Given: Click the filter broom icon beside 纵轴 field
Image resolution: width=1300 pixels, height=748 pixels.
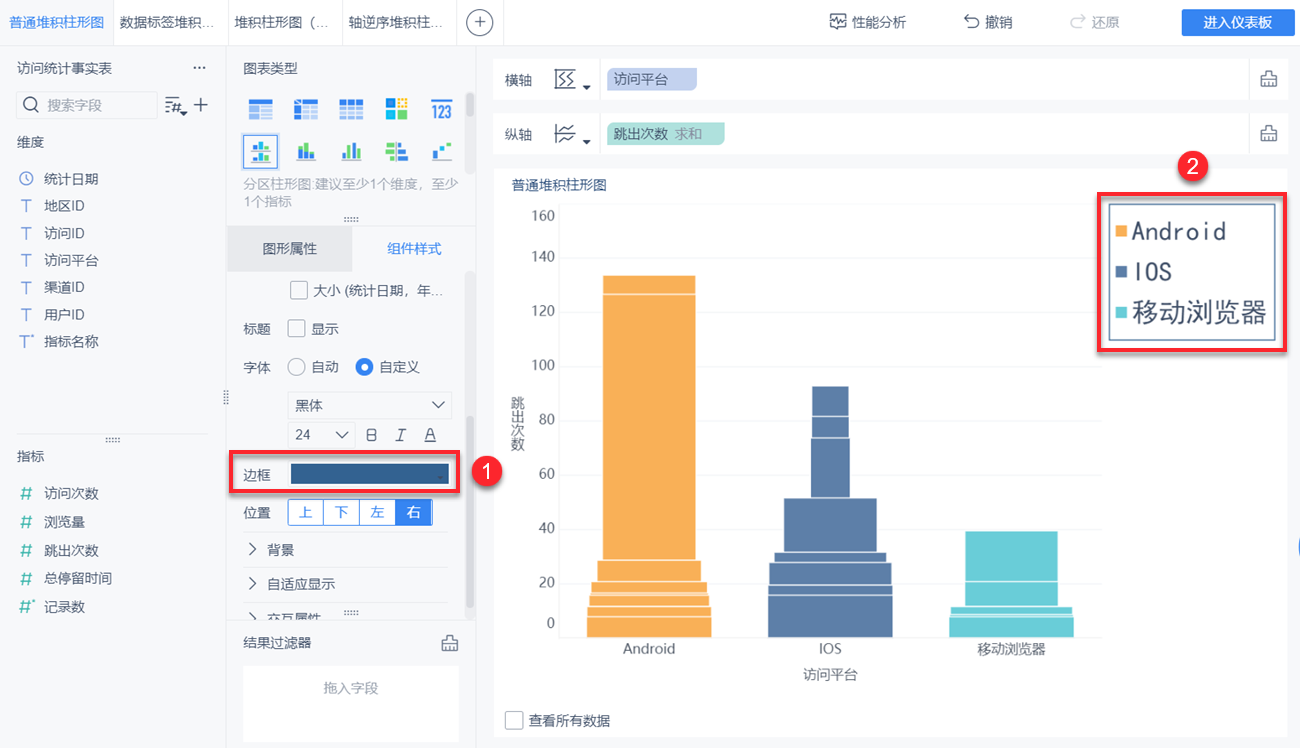Looking at the screenshot, I should [x=1269, y=134].
